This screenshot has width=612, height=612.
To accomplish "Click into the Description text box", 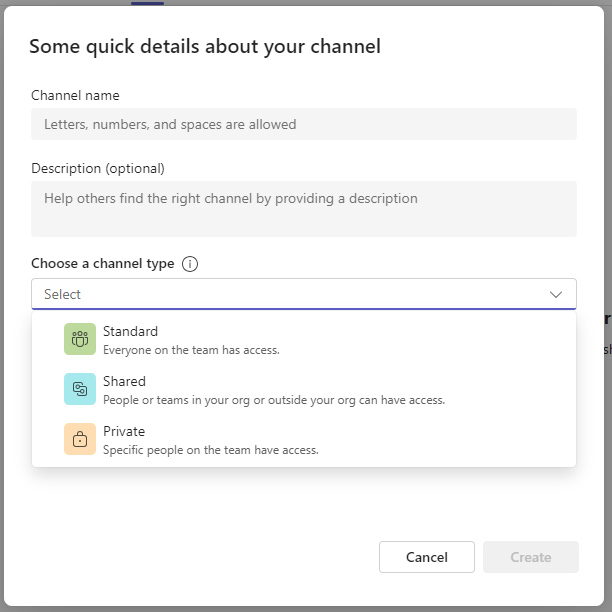I will click(304, 208).
